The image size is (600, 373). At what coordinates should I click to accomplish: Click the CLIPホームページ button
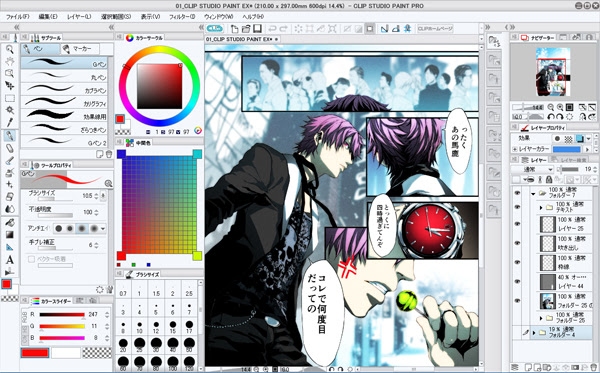point(435,29)
